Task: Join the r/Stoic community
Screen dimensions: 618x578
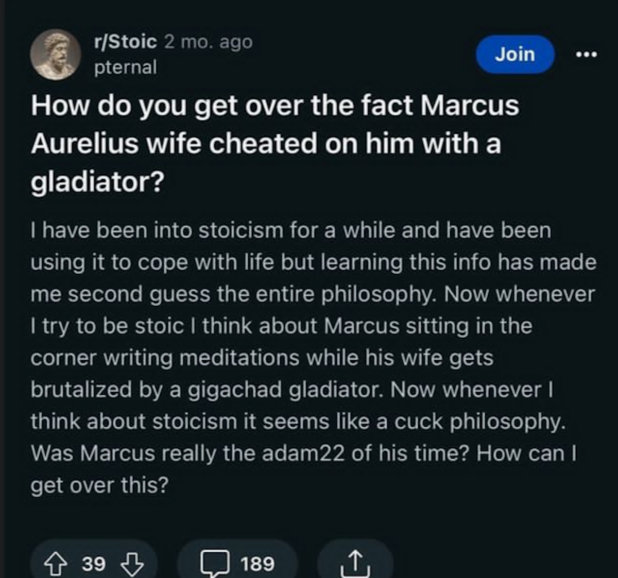Action: [x=515, y=54]
